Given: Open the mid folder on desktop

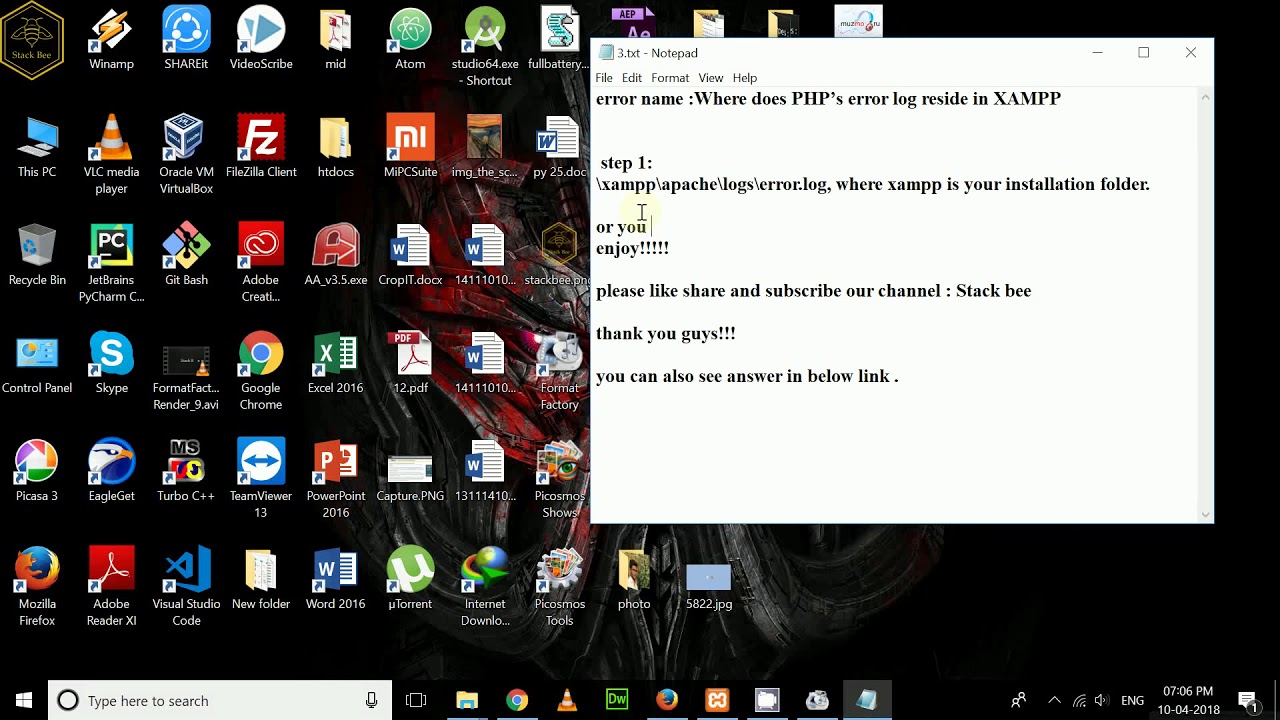Looking at the screenshot, I should (x=335, y=40).
